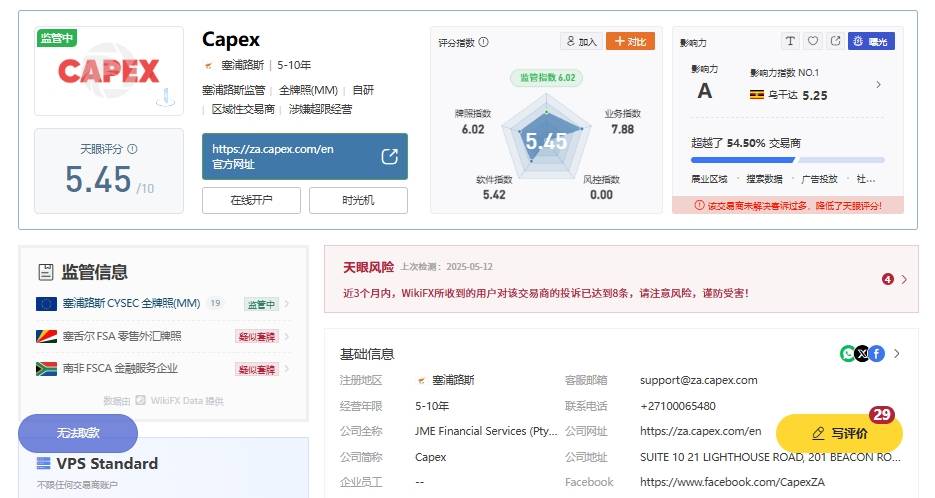This screenshot has width=935, height=498.
Task: Click the EU flag icon beside CYSEC
Action: pyautogui.click(x=47, y=304)
